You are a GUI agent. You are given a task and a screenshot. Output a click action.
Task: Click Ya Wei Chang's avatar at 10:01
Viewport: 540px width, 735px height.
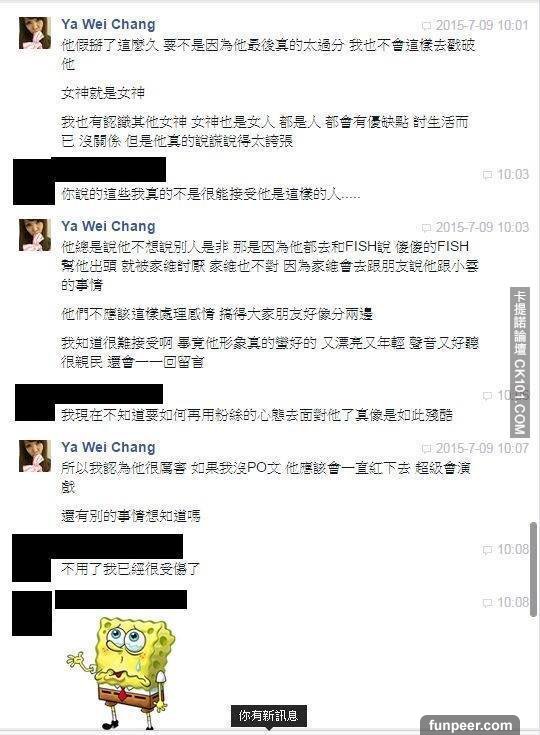click(35, 33)
